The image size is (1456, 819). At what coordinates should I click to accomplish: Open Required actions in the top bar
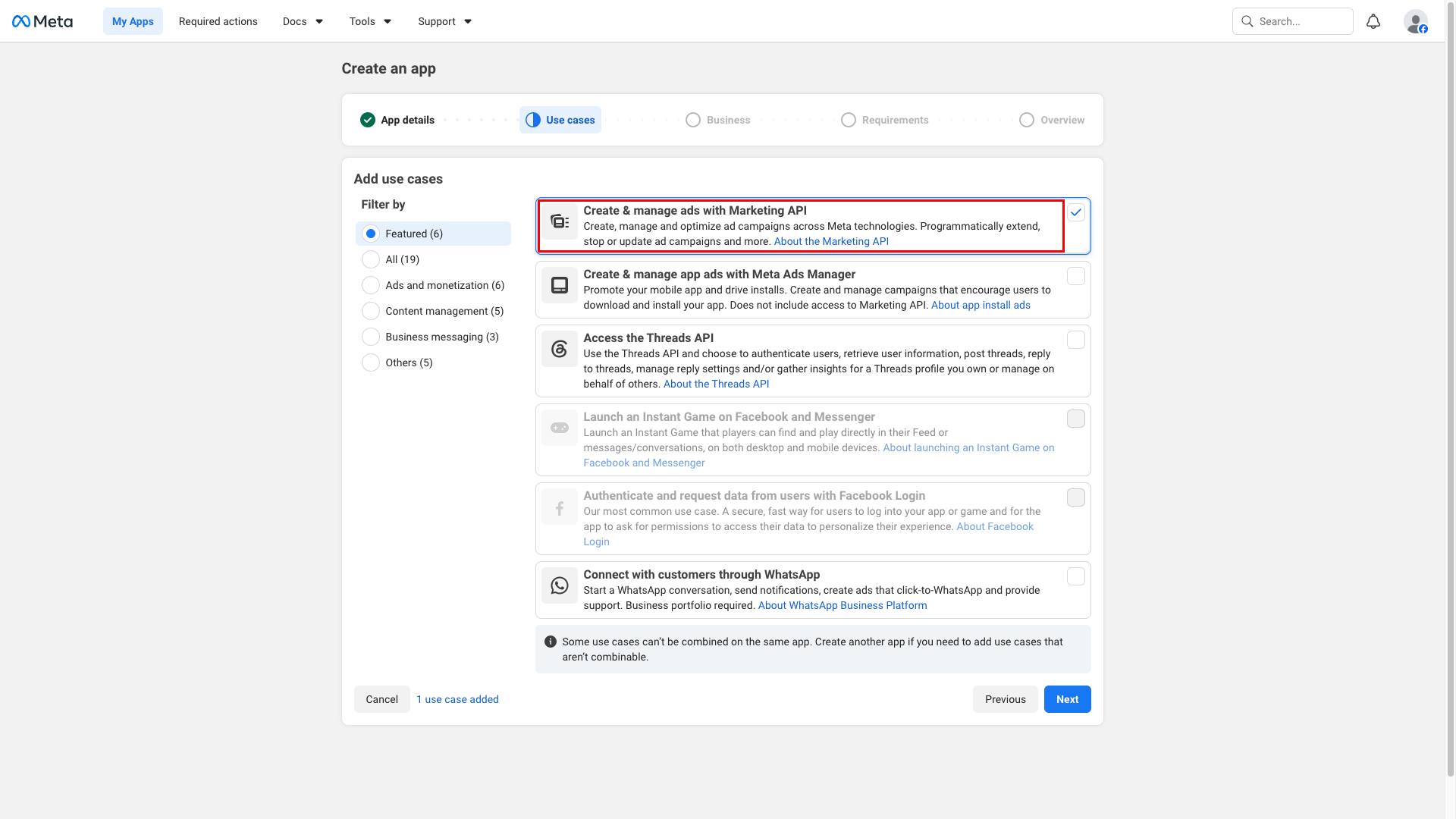coord(218,21)
